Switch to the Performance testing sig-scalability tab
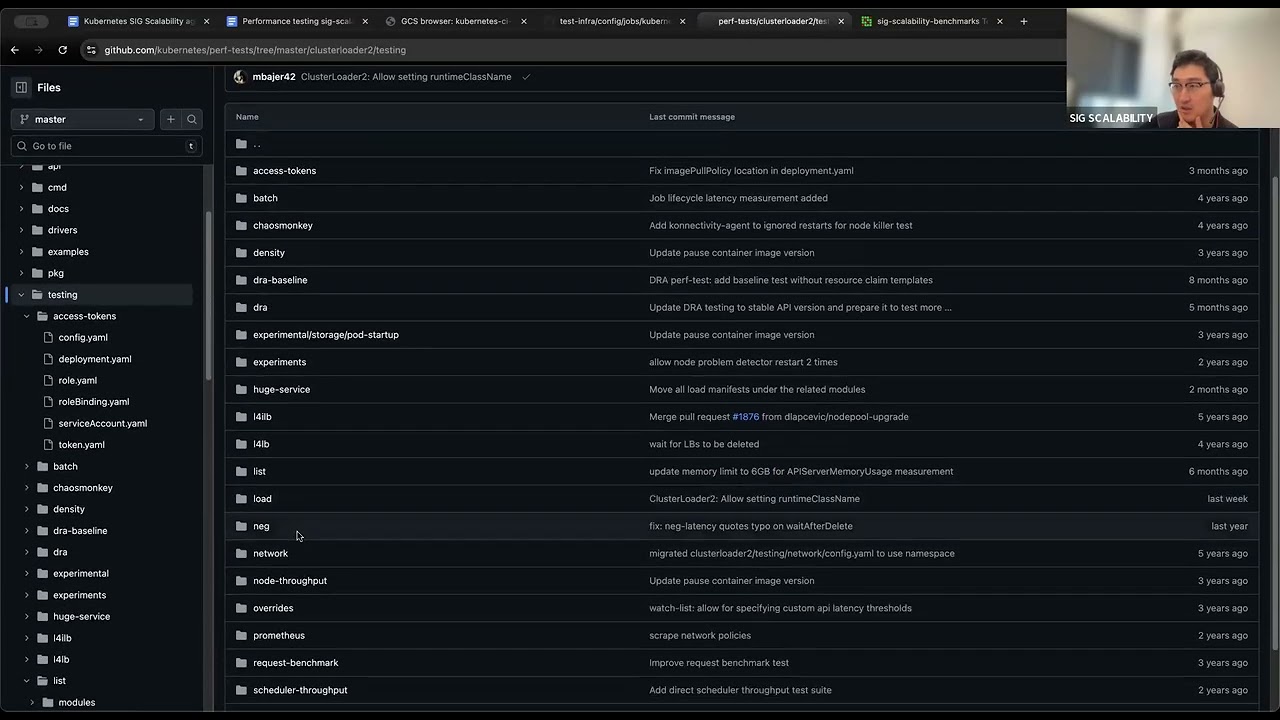 (297, 21)
